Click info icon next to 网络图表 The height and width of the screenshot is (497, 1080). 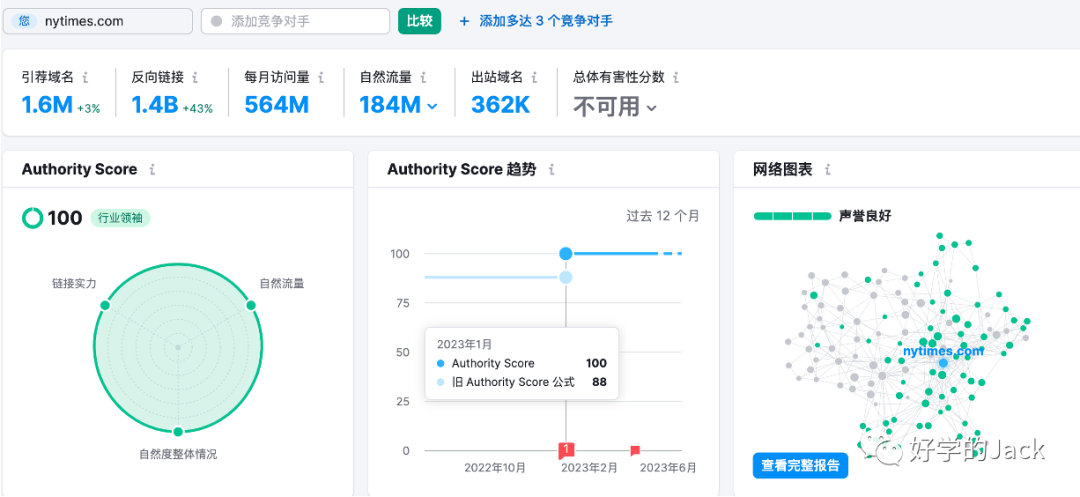[x=825, y=170]
